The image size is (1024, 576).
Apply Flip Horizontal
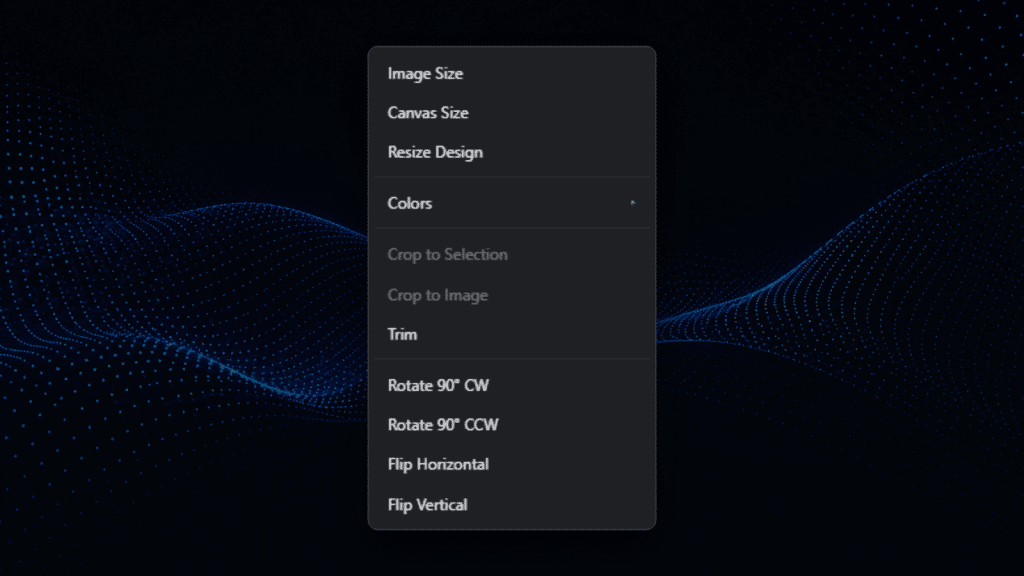(x=512, y=464)
